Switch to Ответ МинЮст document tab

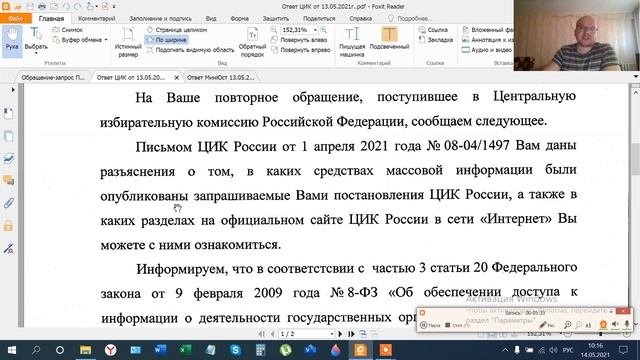(x=220, y=77)
